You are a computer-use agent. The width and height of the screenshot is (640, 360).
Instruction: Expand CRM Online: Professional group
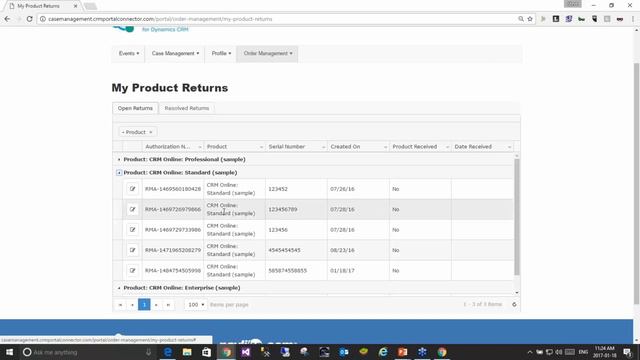coord(119,160)
